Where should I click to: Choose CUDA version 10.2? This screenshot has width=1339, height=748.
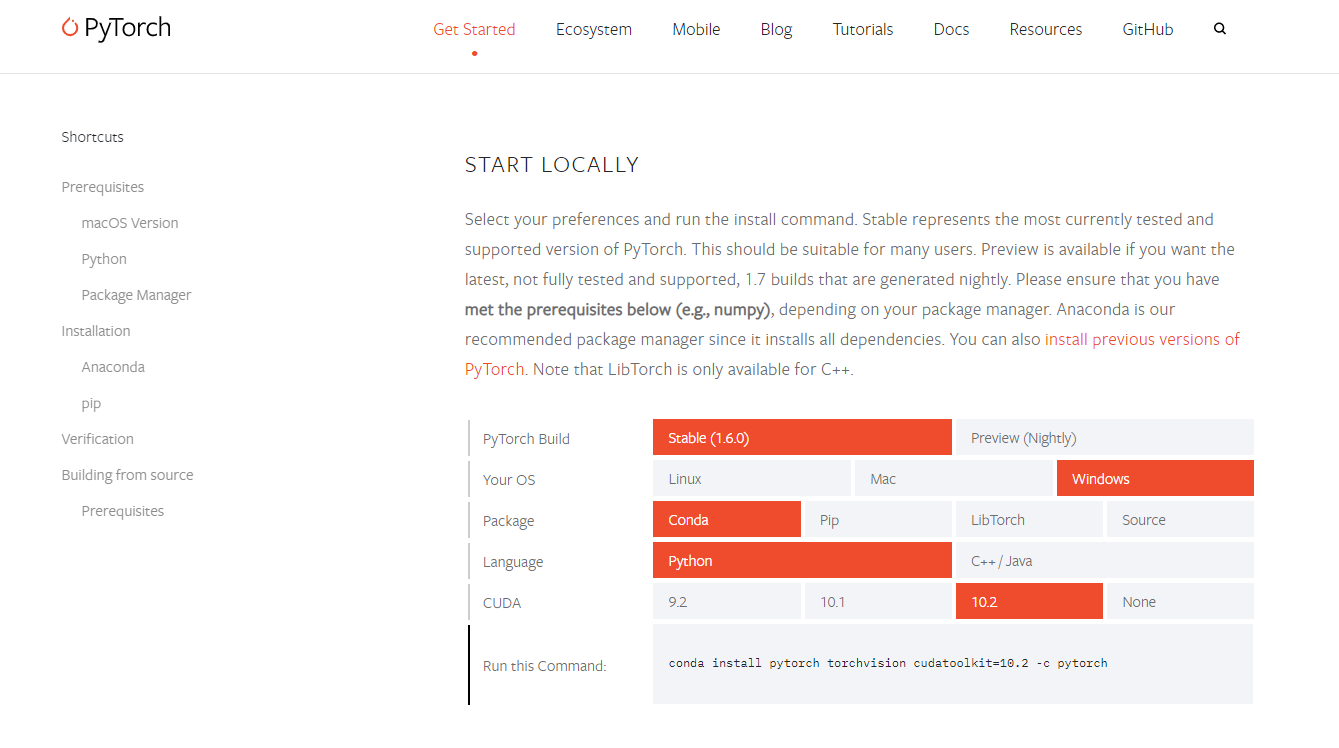click(x=1029, y=602)
